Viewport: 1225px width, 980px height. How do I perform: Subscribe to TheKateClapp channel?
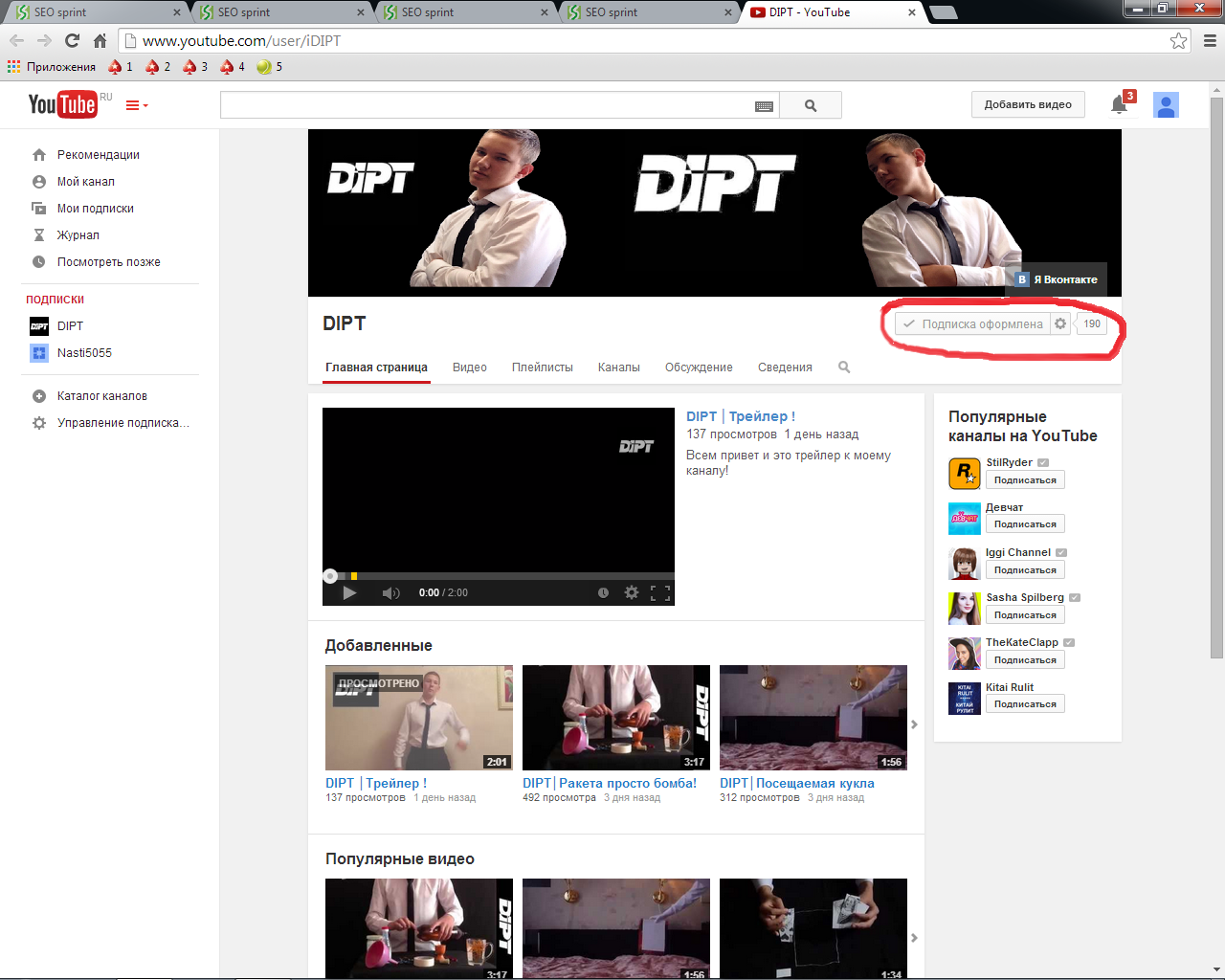[1025, 660]
